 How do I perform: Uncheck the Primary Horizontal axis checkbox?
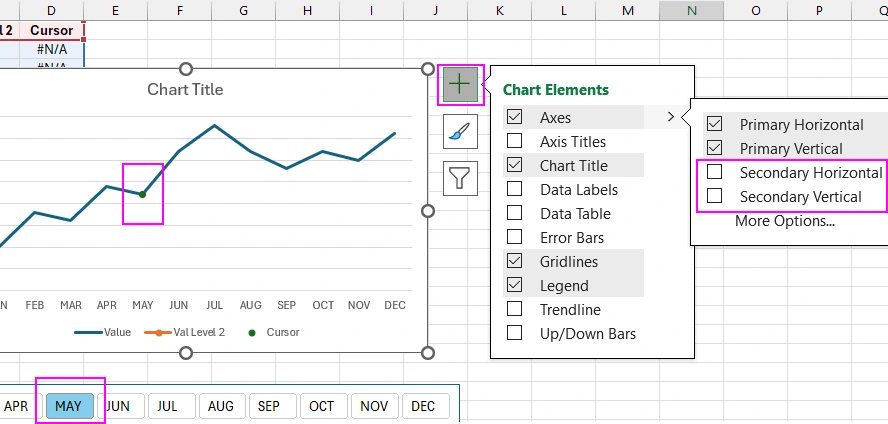pyautogui.click(x=715, y=125)
